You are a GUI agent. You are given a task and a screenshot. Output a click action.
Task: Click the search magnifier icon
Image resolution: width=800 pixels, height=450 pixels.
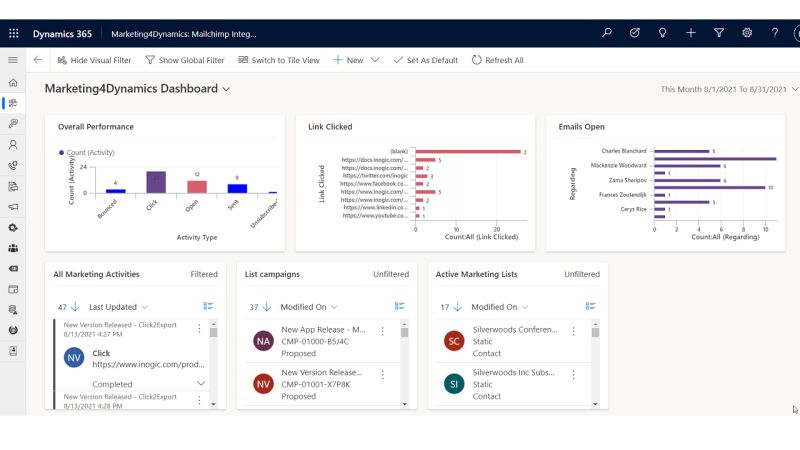(607, 33)
